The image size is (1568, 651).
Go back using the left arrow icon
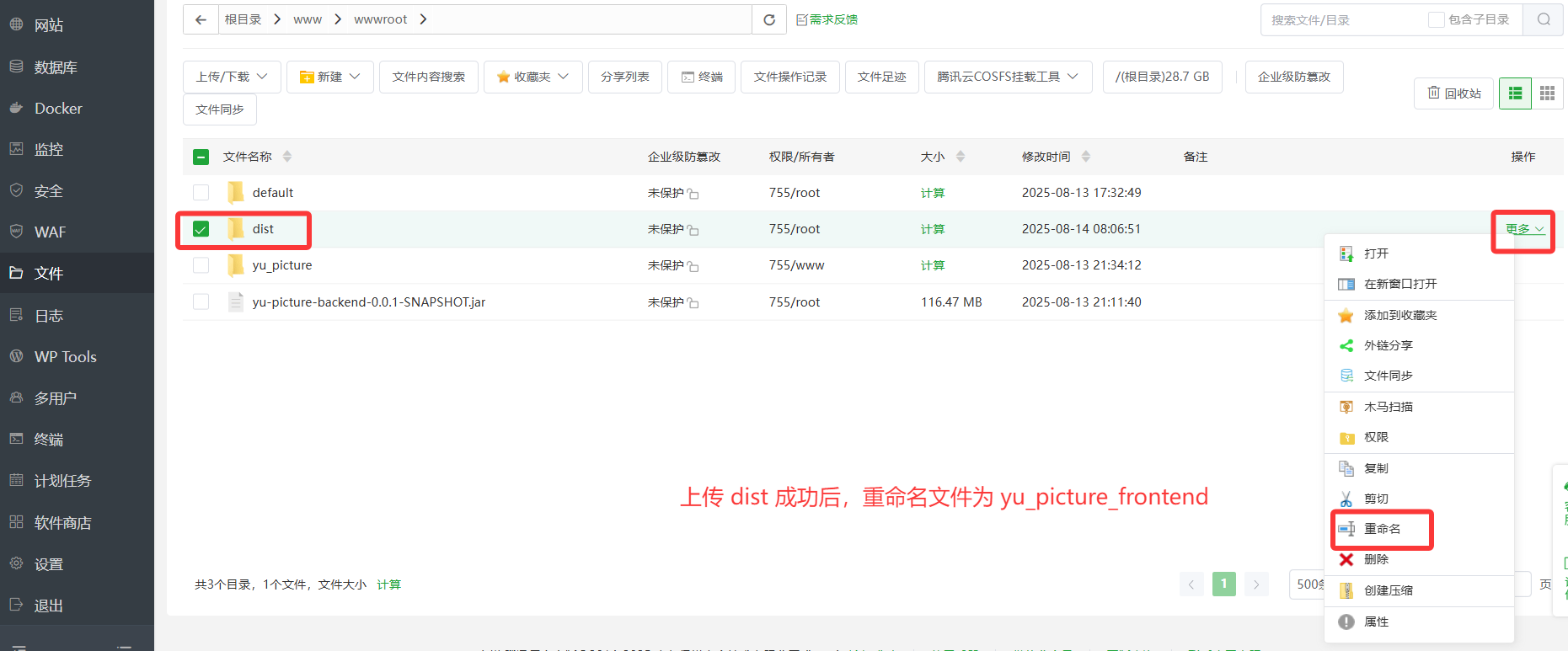point(201,19)
